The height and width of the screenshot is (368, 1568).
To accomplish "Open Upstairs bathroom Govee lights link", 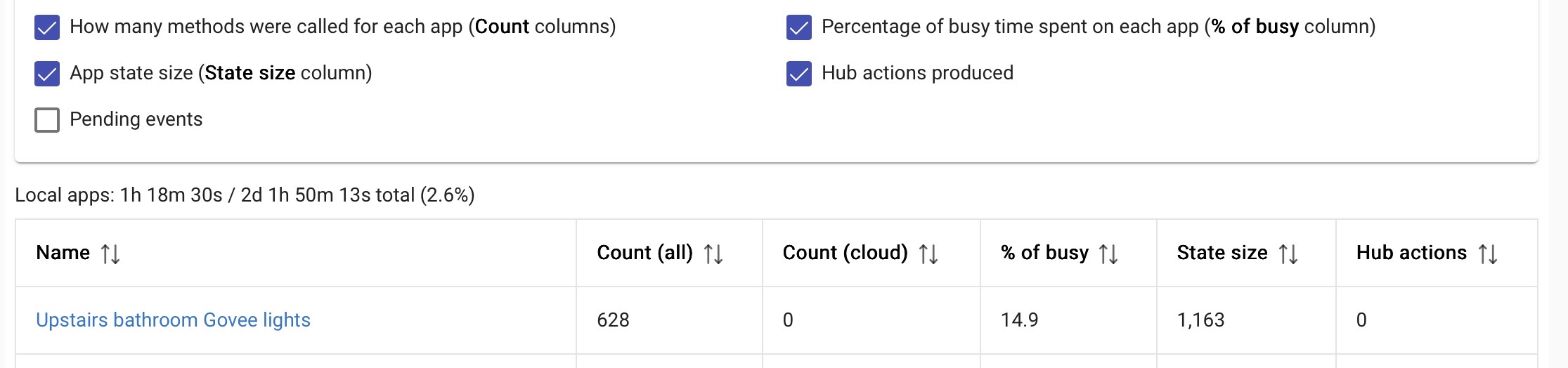I will pyautogui.click(x=173, y=320).
